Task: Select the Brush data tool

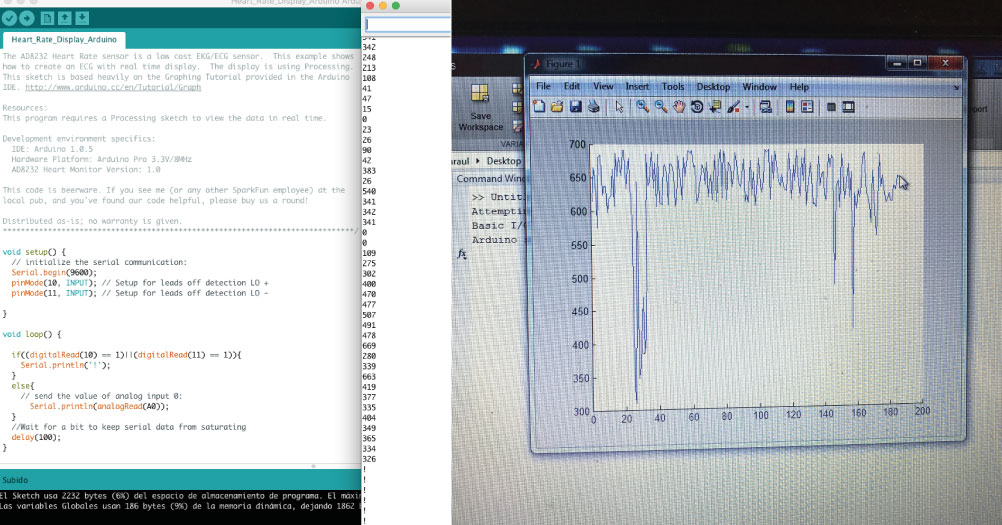Action: tap(733, 107)
